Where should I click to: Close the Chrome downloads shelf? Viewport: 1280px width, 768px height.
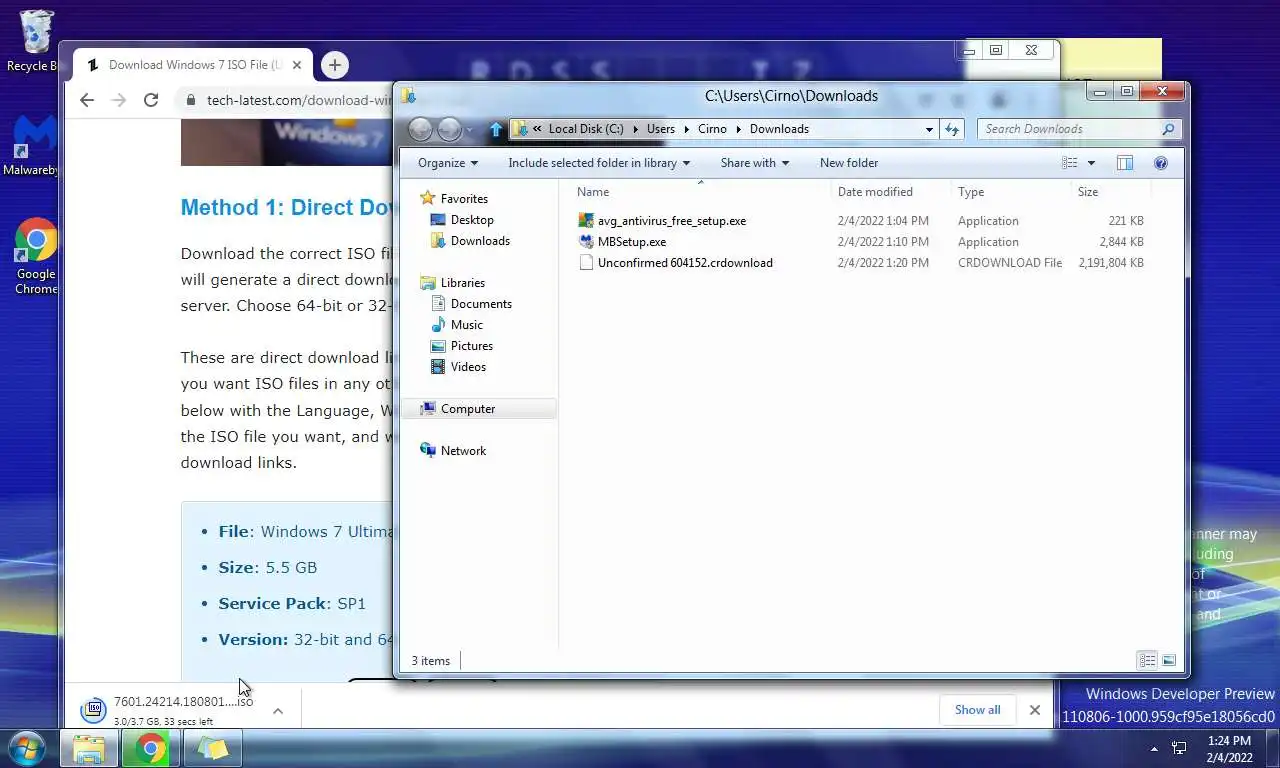coord(1035,710)
